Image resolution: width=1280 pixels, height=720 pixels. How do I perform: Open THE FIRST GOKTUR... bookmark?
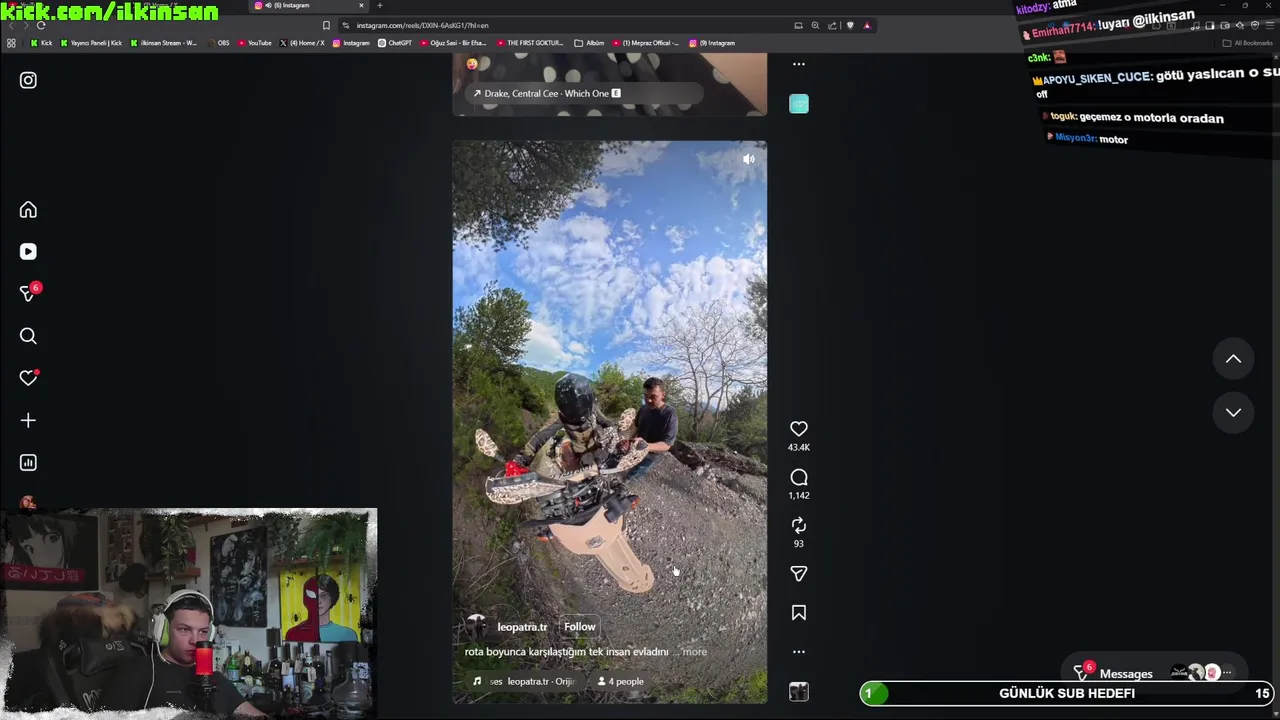coord(530,43)
